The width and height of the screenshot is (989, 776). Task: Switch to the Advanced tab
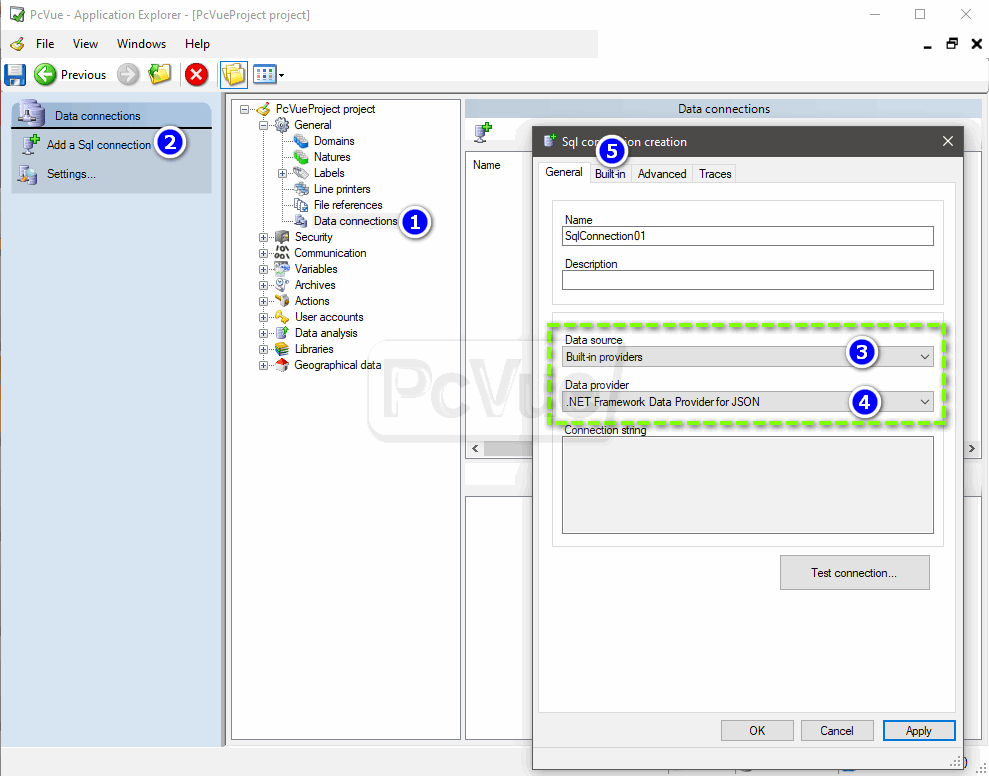[x=662, y=174]
